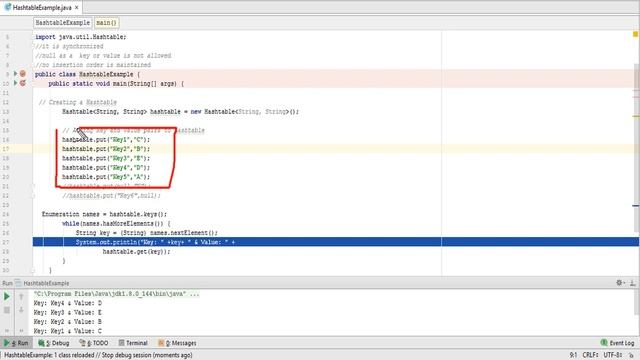Click the public static void main declaration
The image size is (640, 360).
coord(116,84)
